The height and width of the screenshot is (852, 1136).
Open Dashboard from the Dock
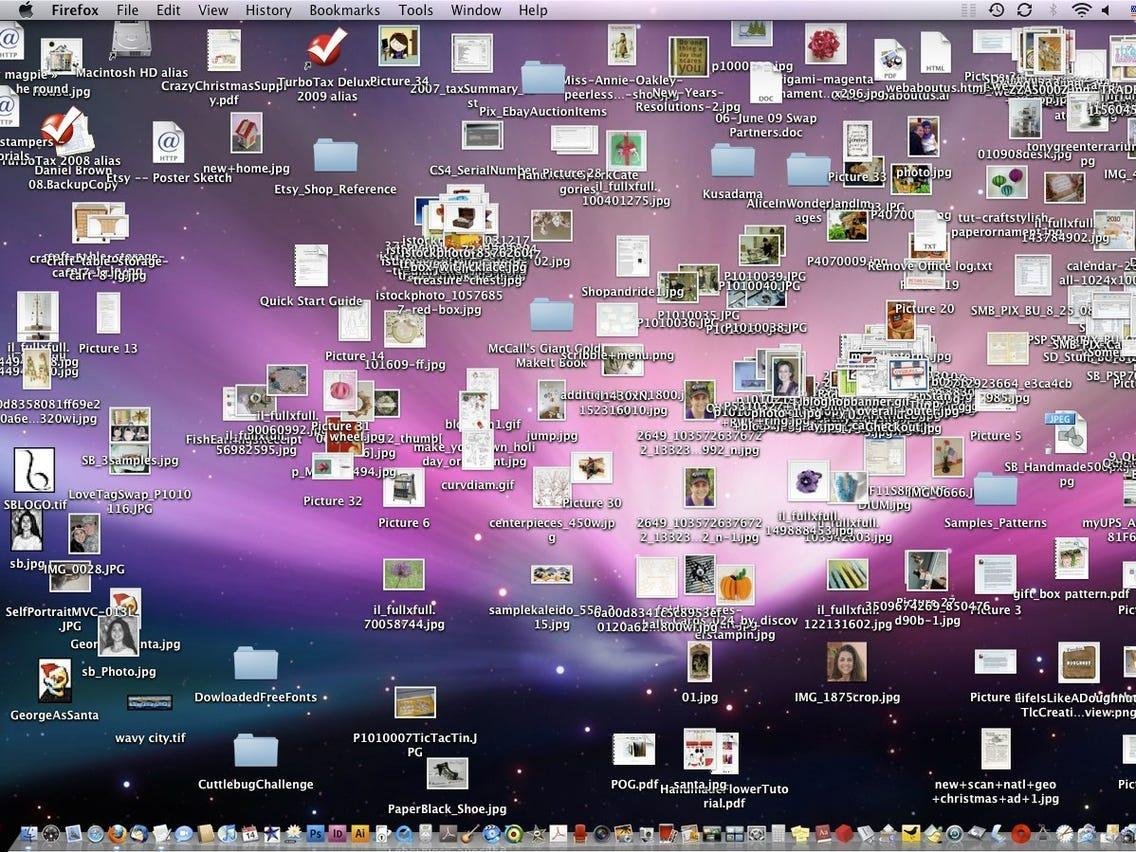(50, 836)
